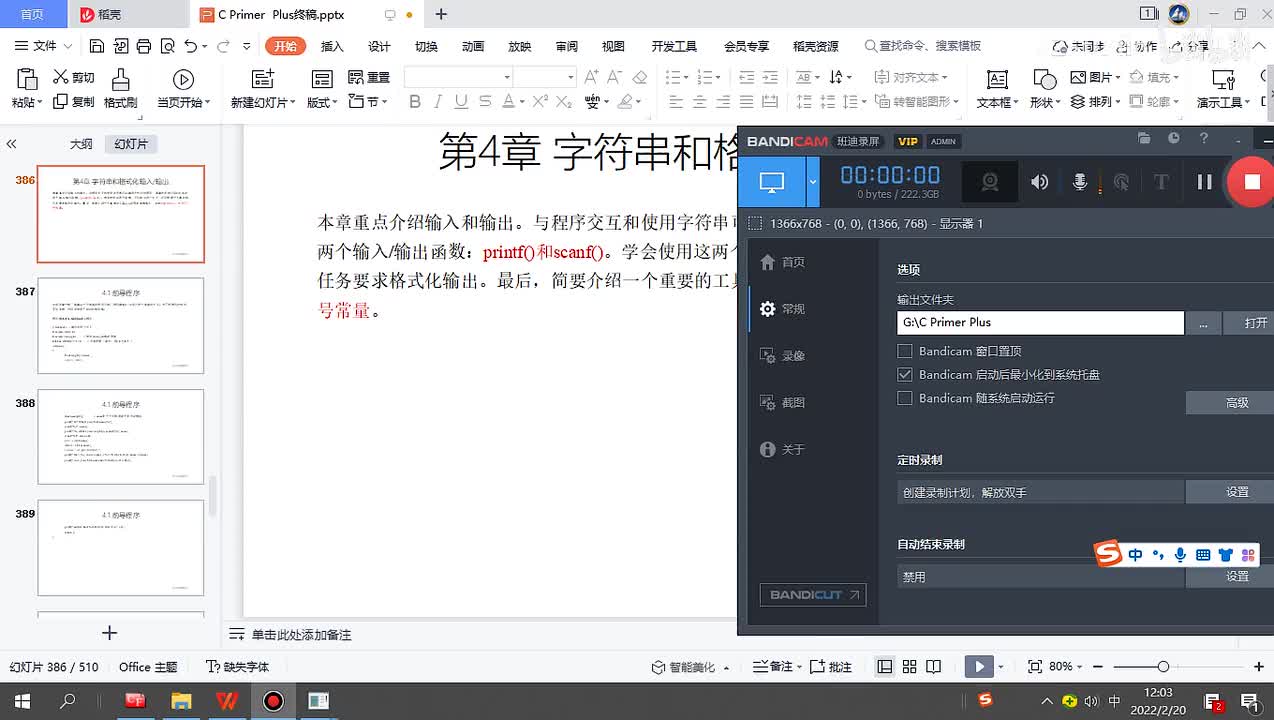The width and height of the screenshot is (1274, 720).
Task: Apply bold formatting with B icon
Action: [415, 101]
